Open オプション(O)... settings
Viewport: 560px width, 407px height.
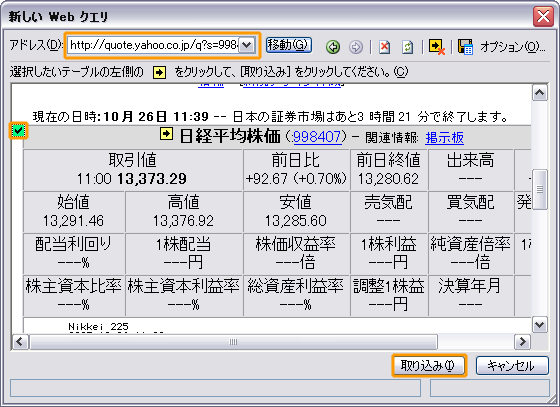click(512, 46)
